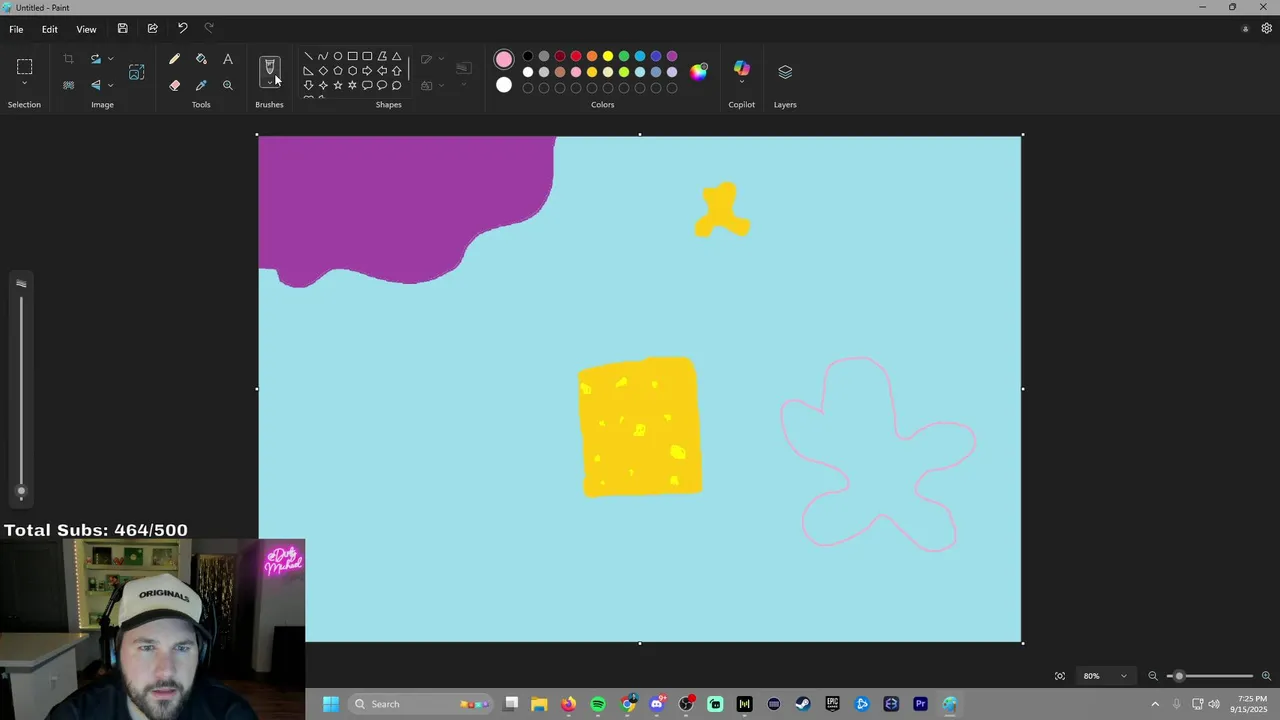Viewport: 1280px width, 720px height.
Task: Pick the brown color swatch
Action: (560, 72)
